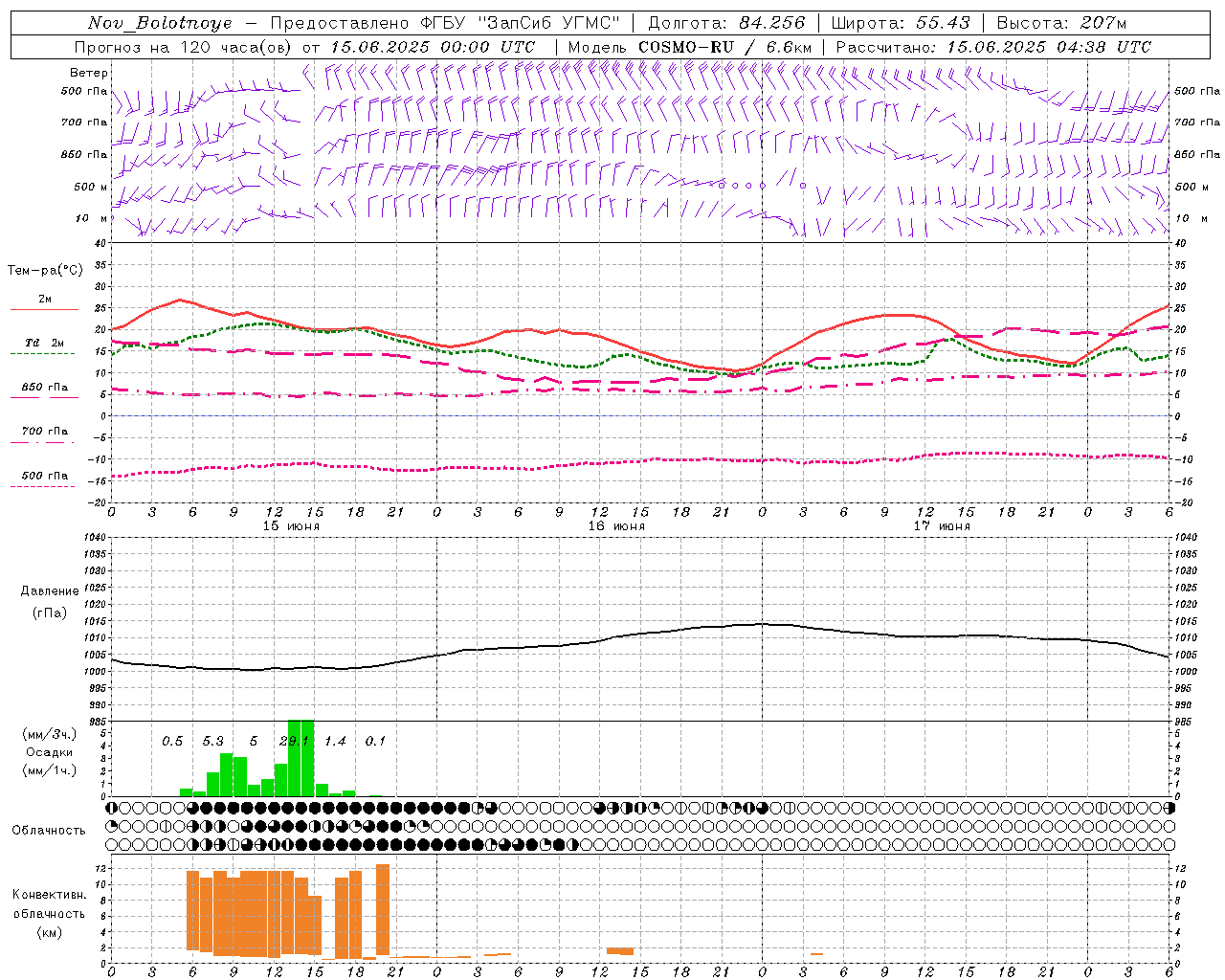
Task: Click the Облачность cloud cover label
Action: click(x=49, y=830)
